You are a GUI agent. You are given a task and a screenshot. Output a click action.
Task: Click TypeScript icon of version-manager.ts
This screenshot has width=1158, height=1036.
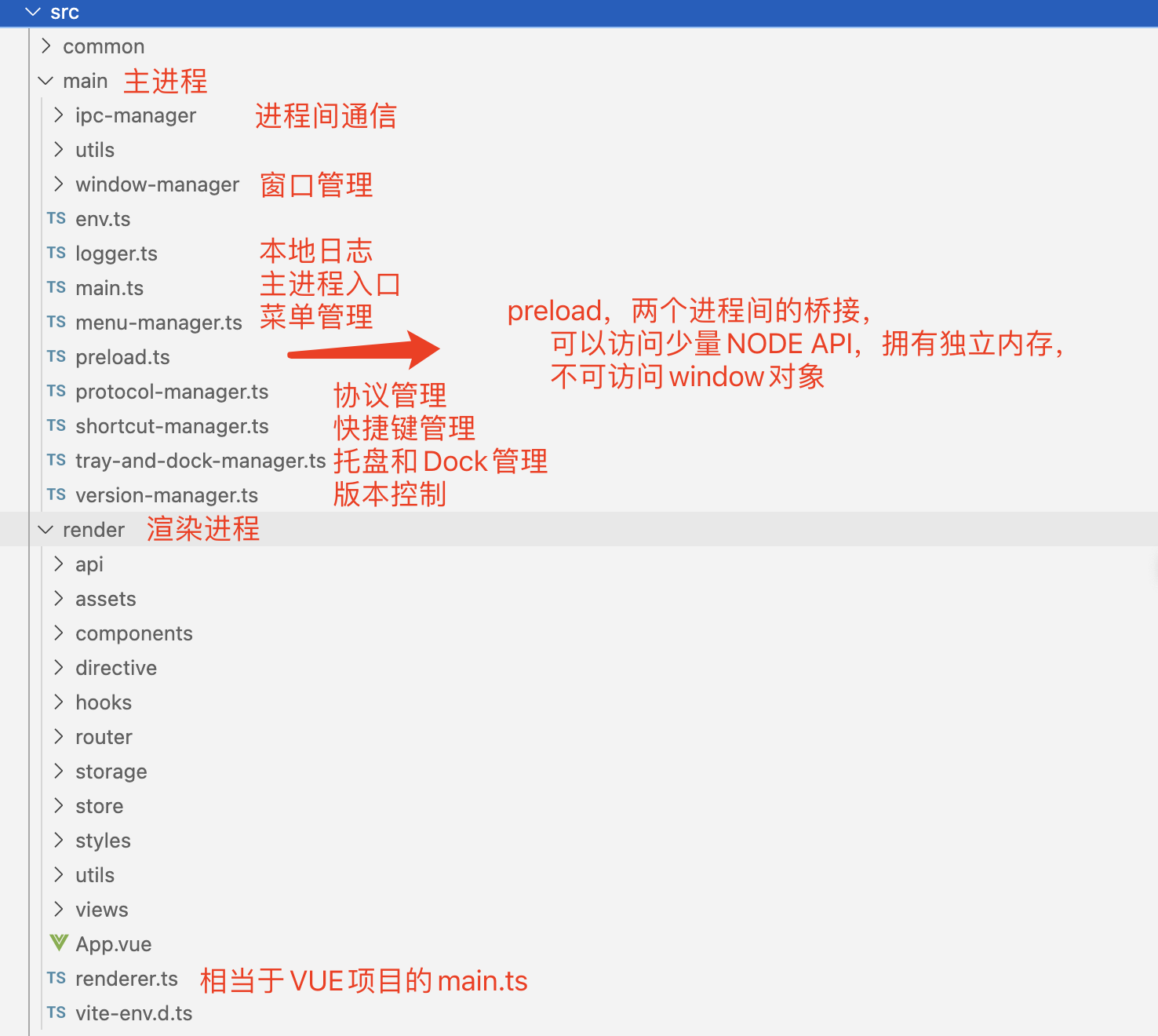click(56, 494)
